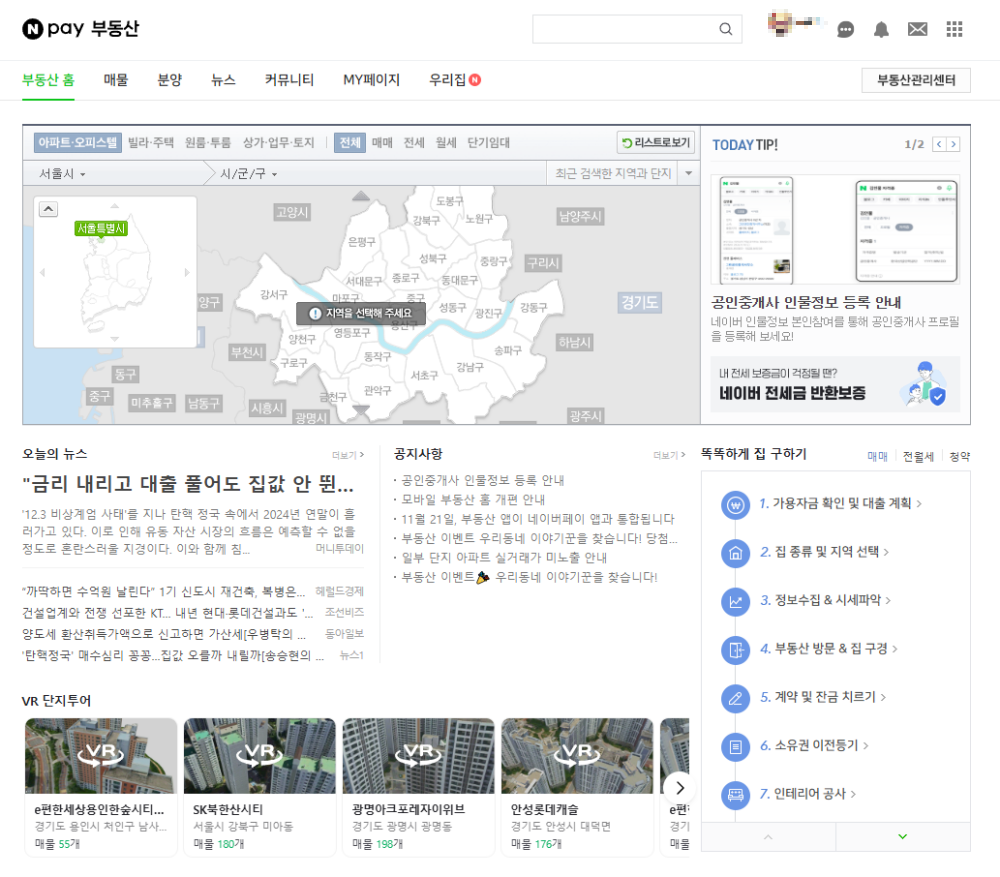Click the pen icon for step 5
Viewport: 1000px width, 877px height.
735,698
